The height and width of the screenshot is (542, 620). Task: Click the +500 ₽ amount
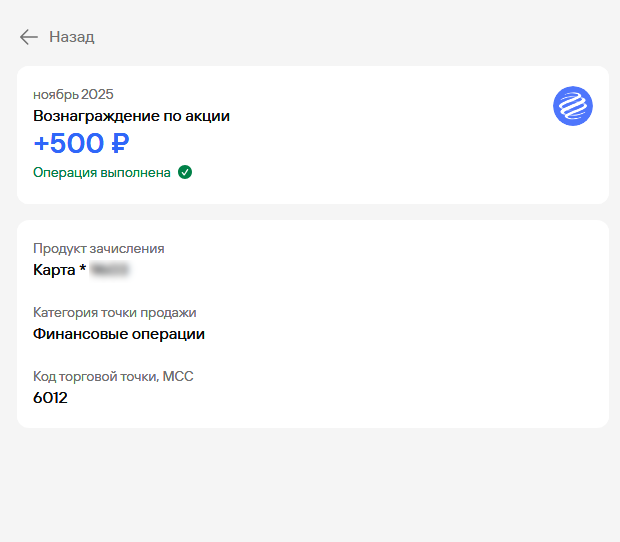click(81, 143)
